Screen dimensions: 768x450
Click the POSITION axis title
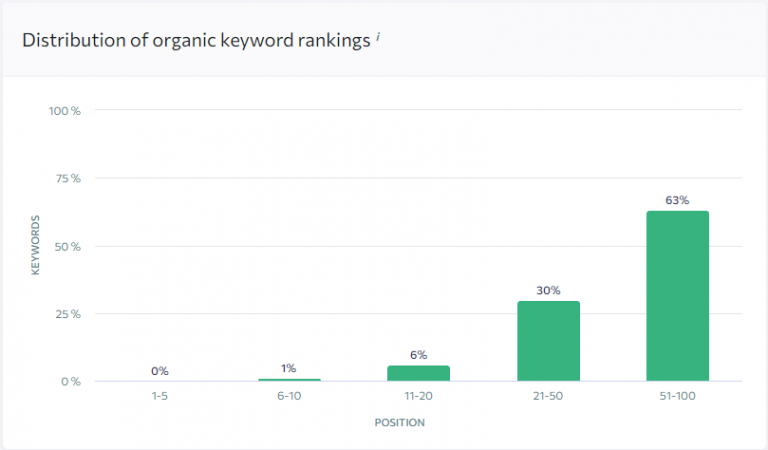[x=400, y=423]
